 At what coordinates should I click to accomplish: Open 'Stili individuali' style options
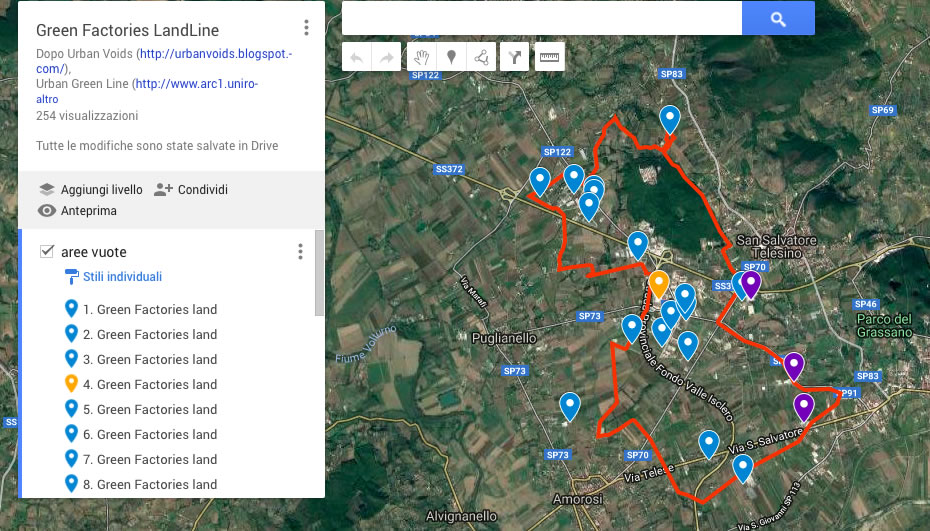click(x=120, y=277)
